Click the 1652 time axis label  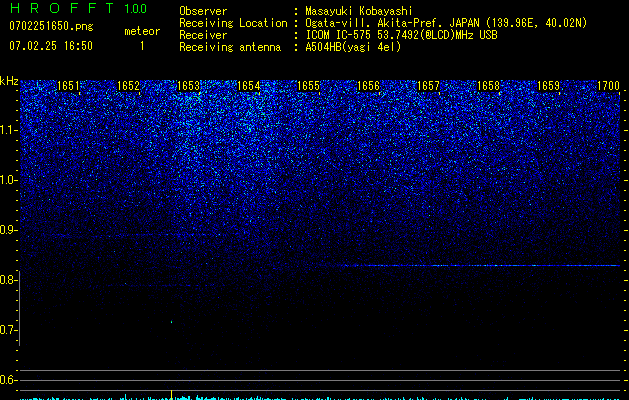click(x=128, y=86)
